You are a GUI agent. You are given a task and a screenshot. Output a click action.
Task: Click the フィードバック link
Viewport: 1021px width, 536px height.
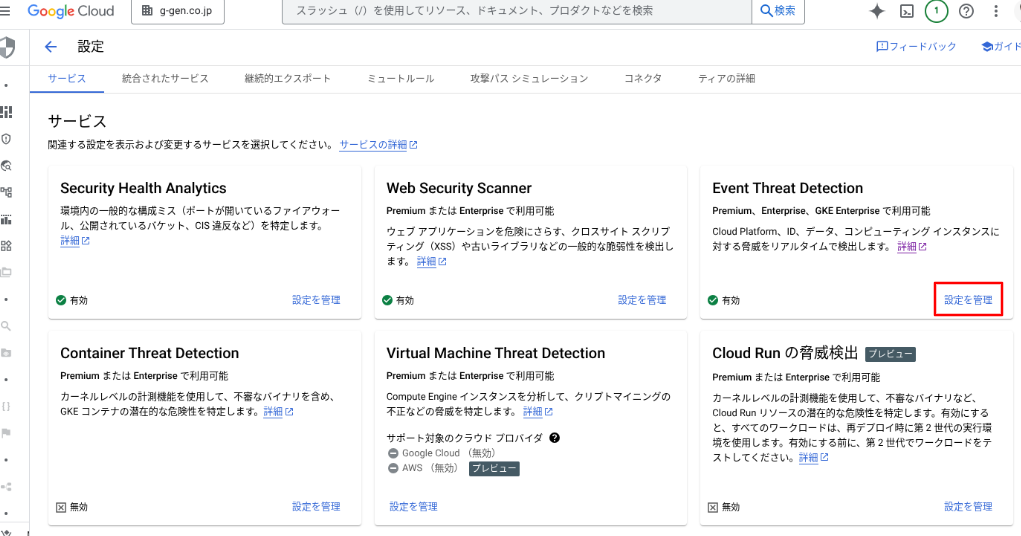click(x=916, y=47)
